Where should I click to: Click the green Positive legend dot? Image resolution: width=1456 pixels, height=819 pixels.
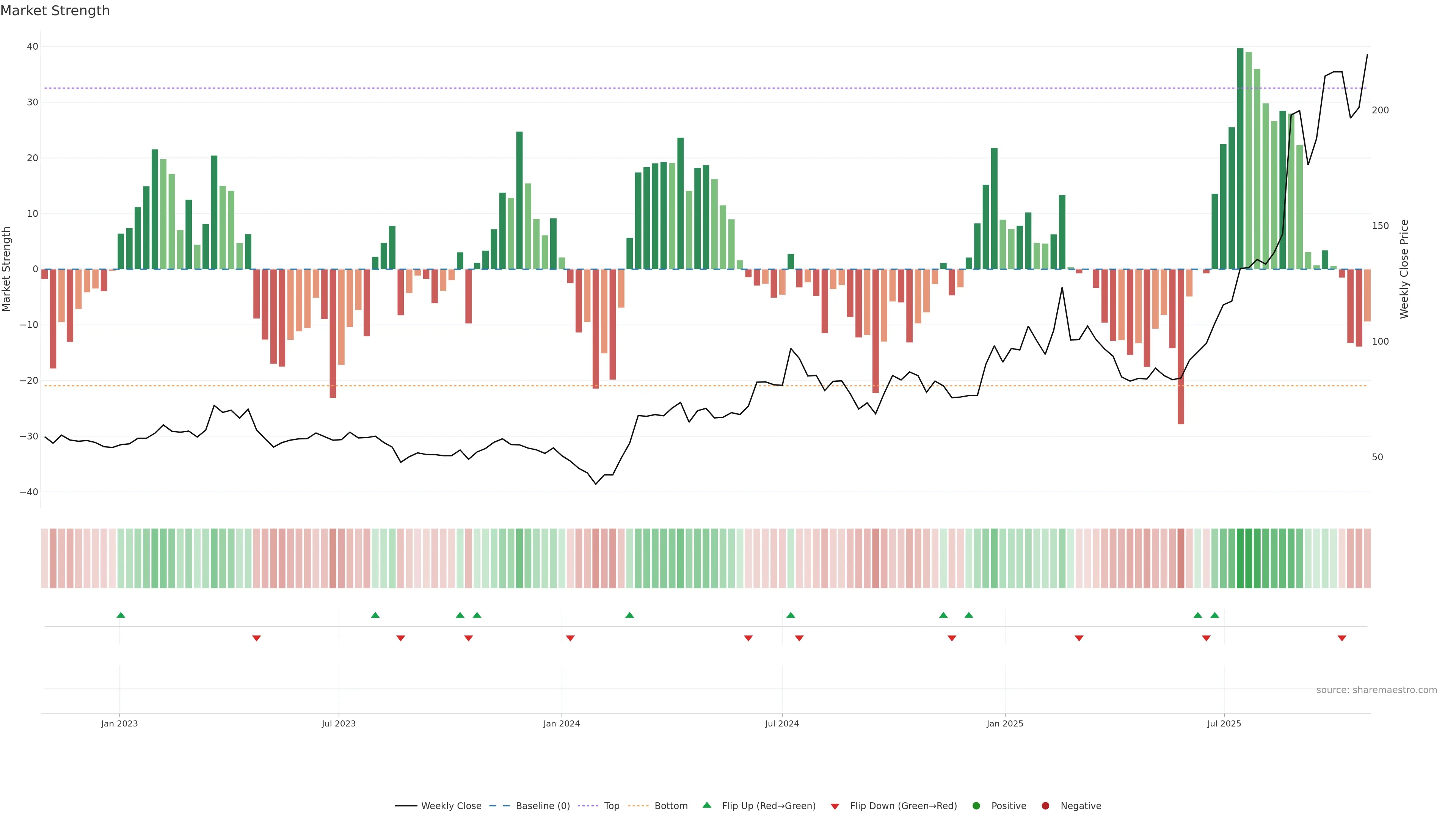976,805
